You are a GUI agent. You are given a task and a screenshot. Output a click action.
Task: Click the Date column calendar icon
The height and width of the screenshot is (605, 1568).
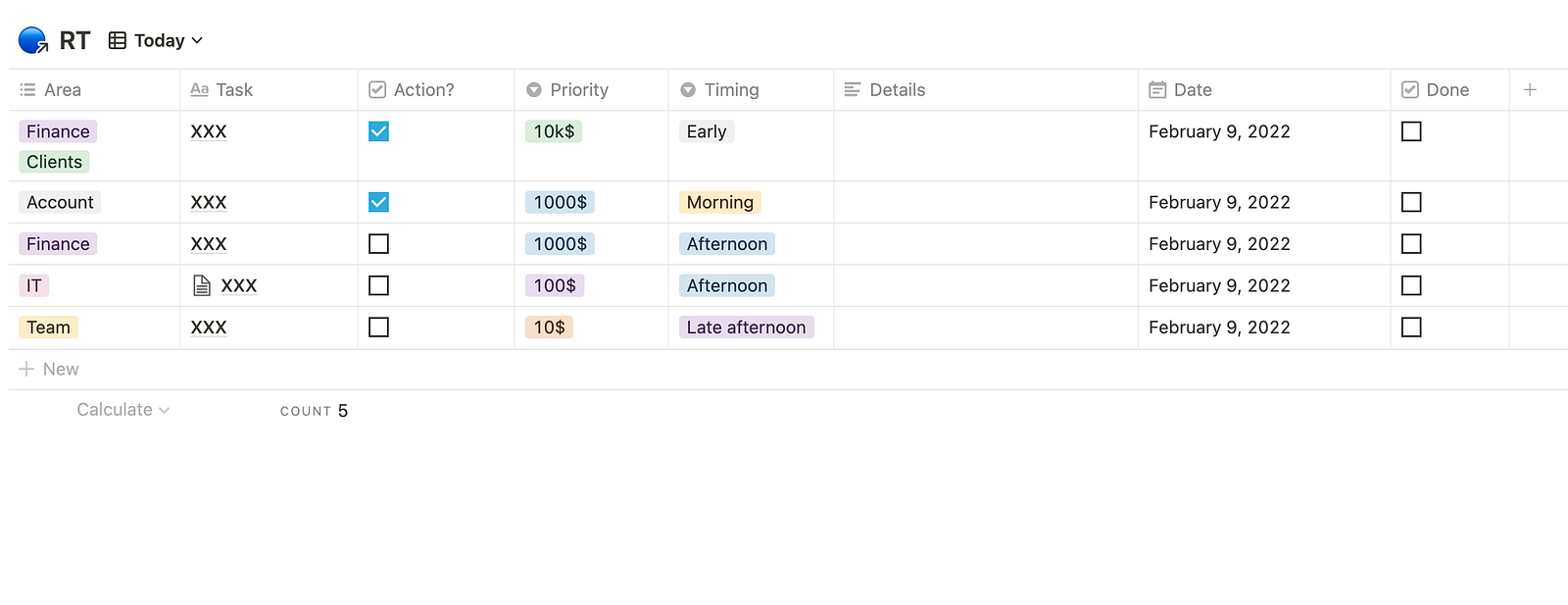click(1157, 90)
